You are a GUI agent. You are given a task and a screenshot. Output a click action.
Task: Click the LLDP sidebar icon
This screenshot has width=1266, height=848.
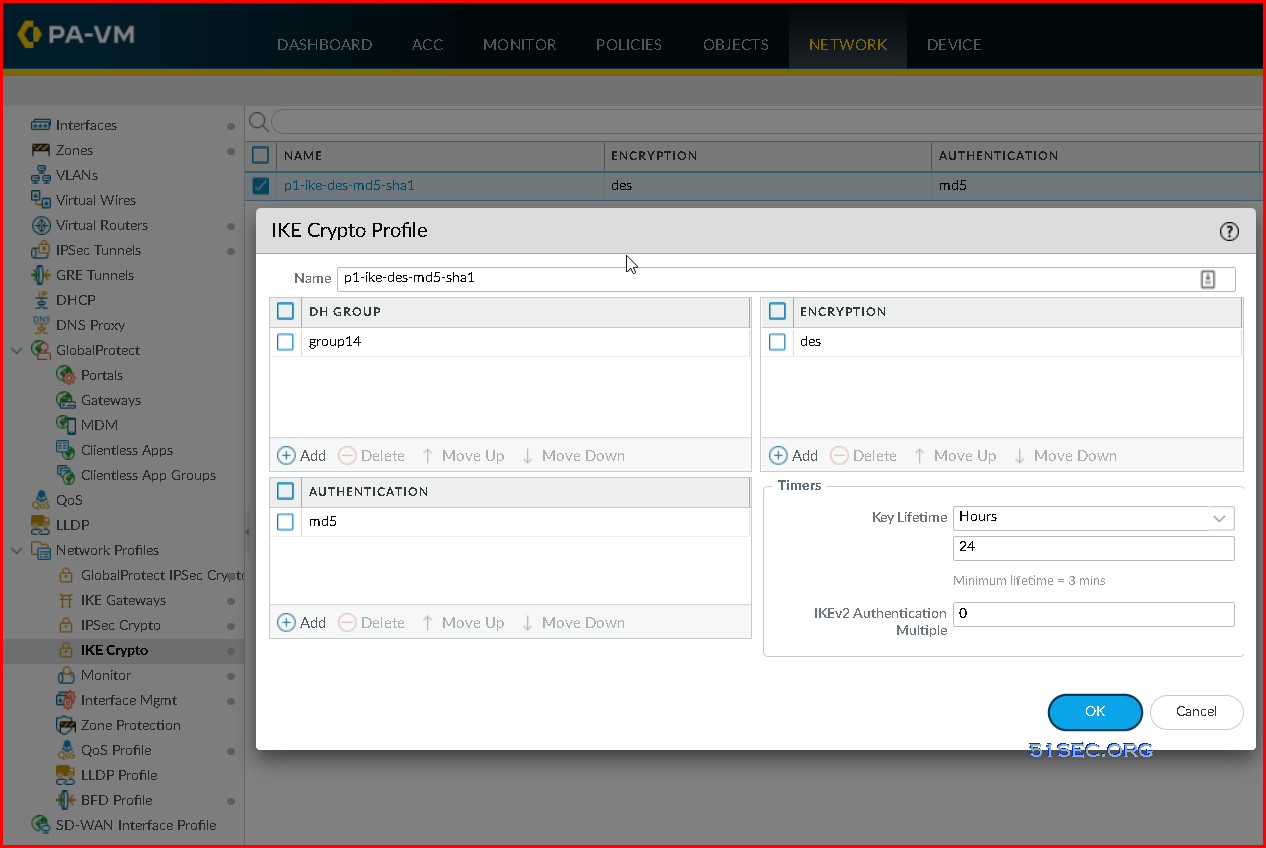click(x=40, y=525)
